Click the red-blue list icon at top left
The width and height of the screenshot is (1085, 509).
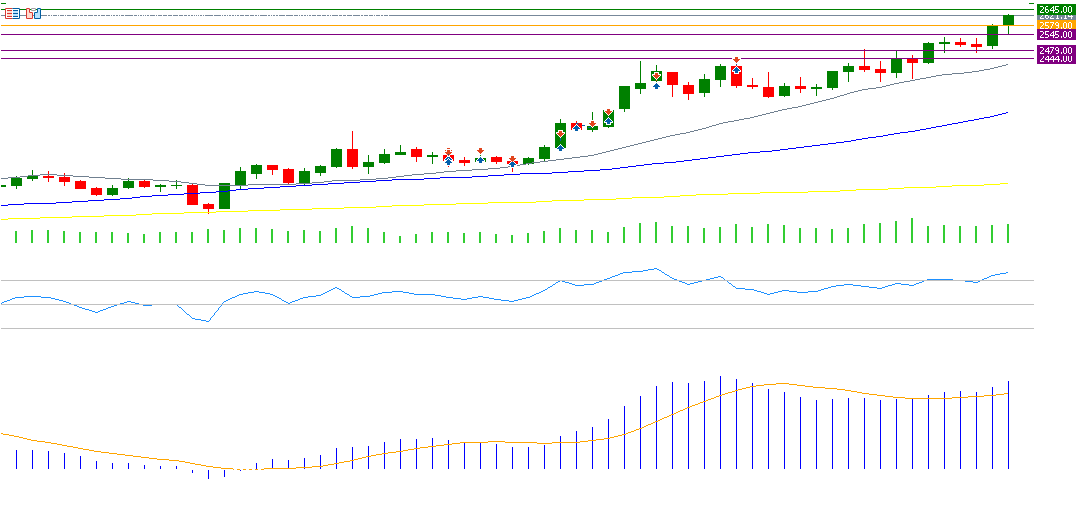tap(13, 14)
